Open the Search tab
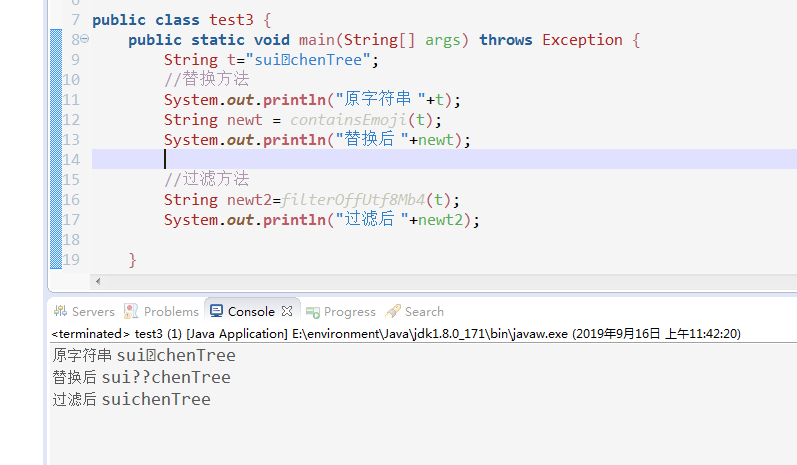 (424, 311)
